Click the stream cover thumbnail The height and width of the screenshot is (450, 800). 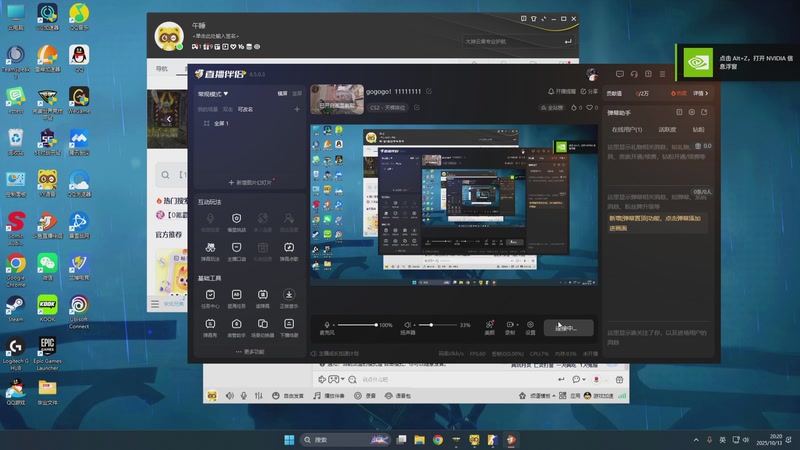click(337, 99)
